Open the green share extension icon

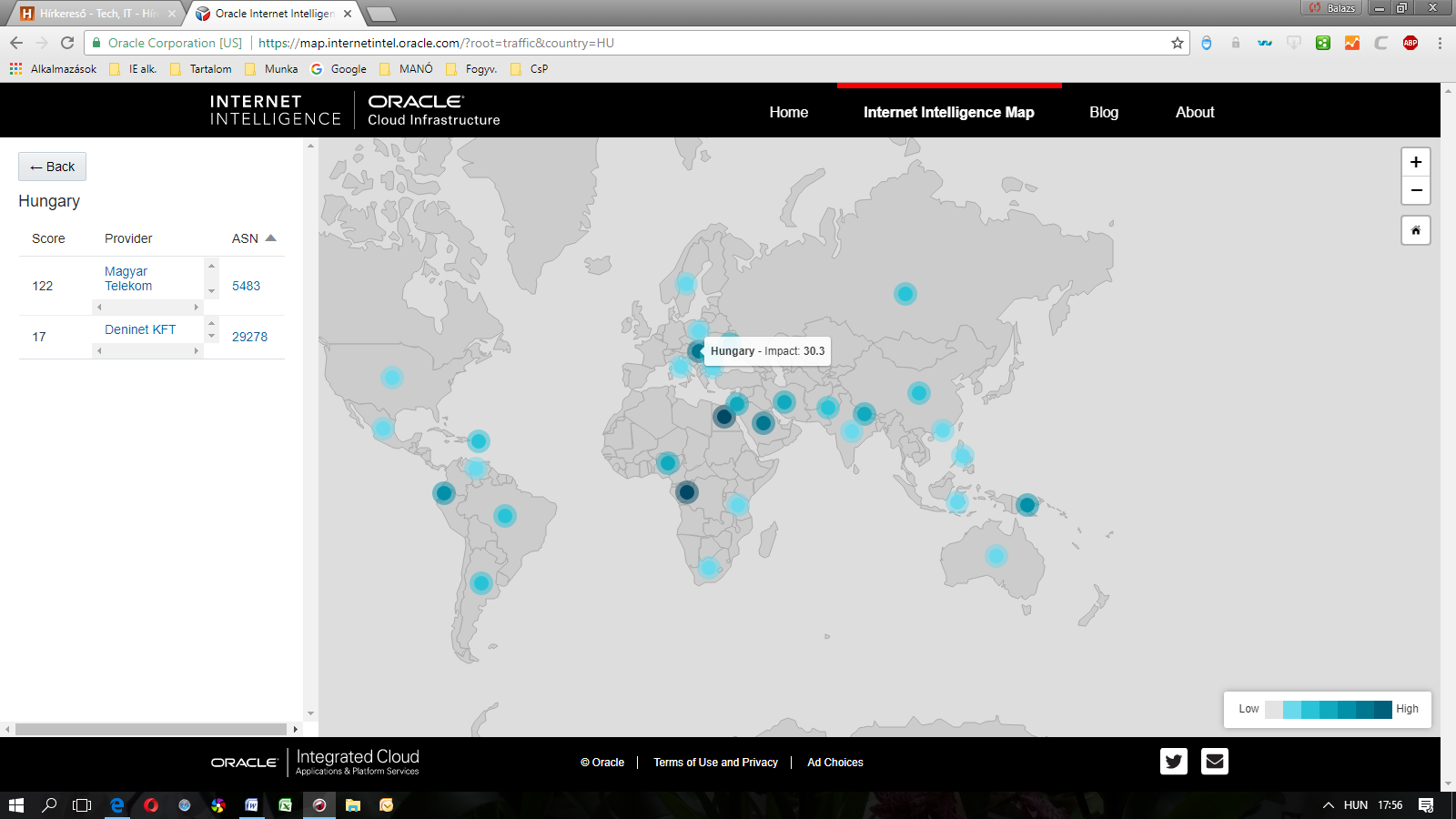click(x=1323, y=43)
